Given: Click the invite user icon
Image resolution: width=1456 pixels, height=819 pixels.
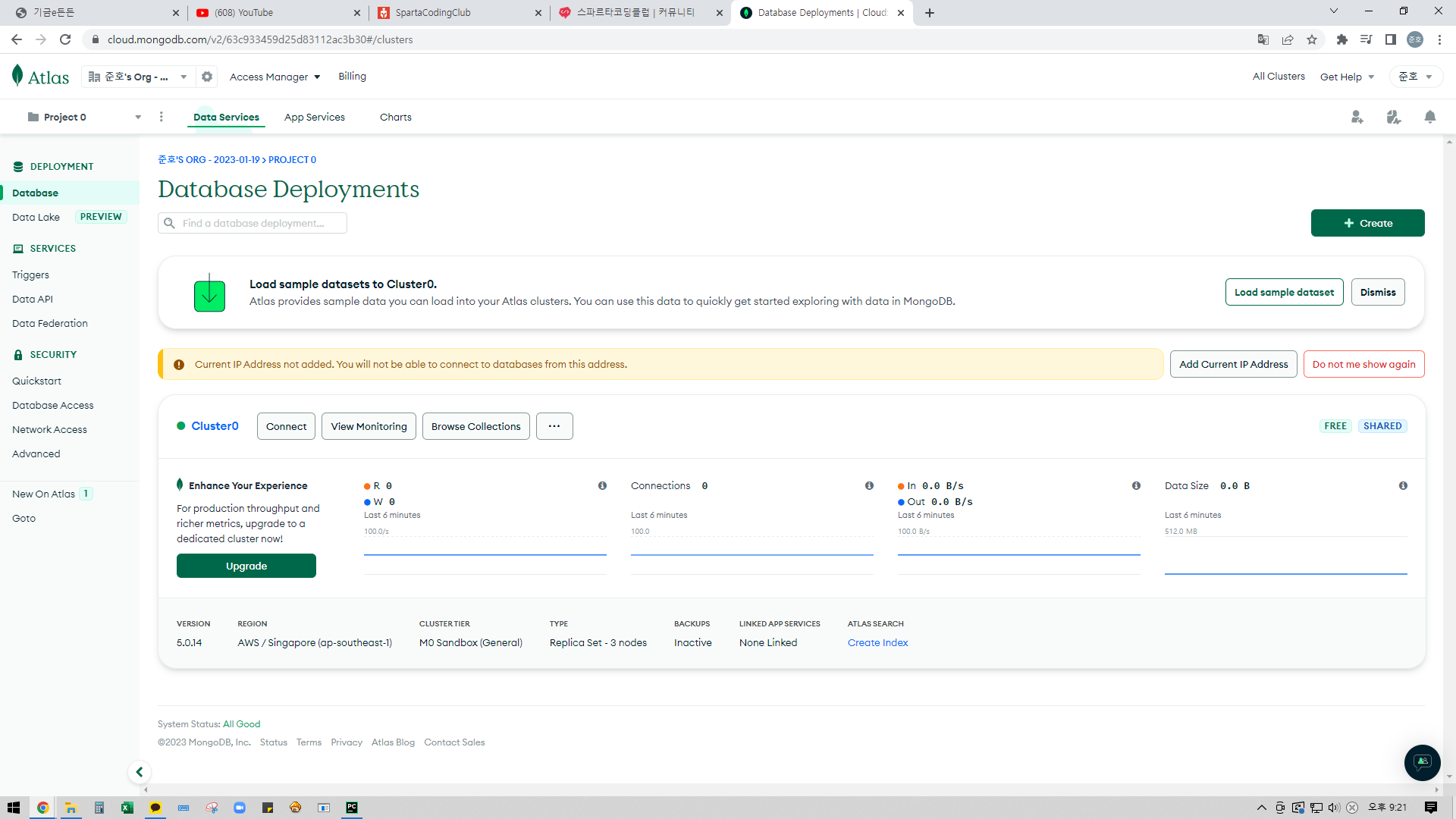Looking at the screenshot, I should 1357,117.
